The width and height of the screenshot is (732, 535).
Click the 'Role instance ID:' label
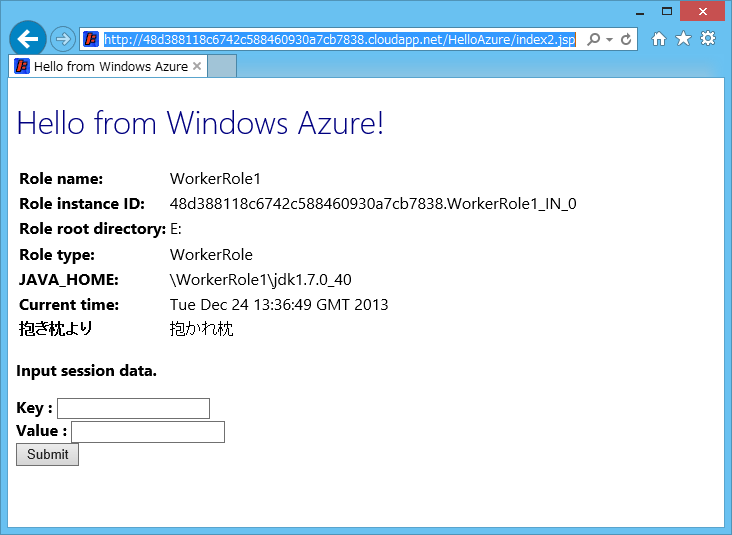82,204
